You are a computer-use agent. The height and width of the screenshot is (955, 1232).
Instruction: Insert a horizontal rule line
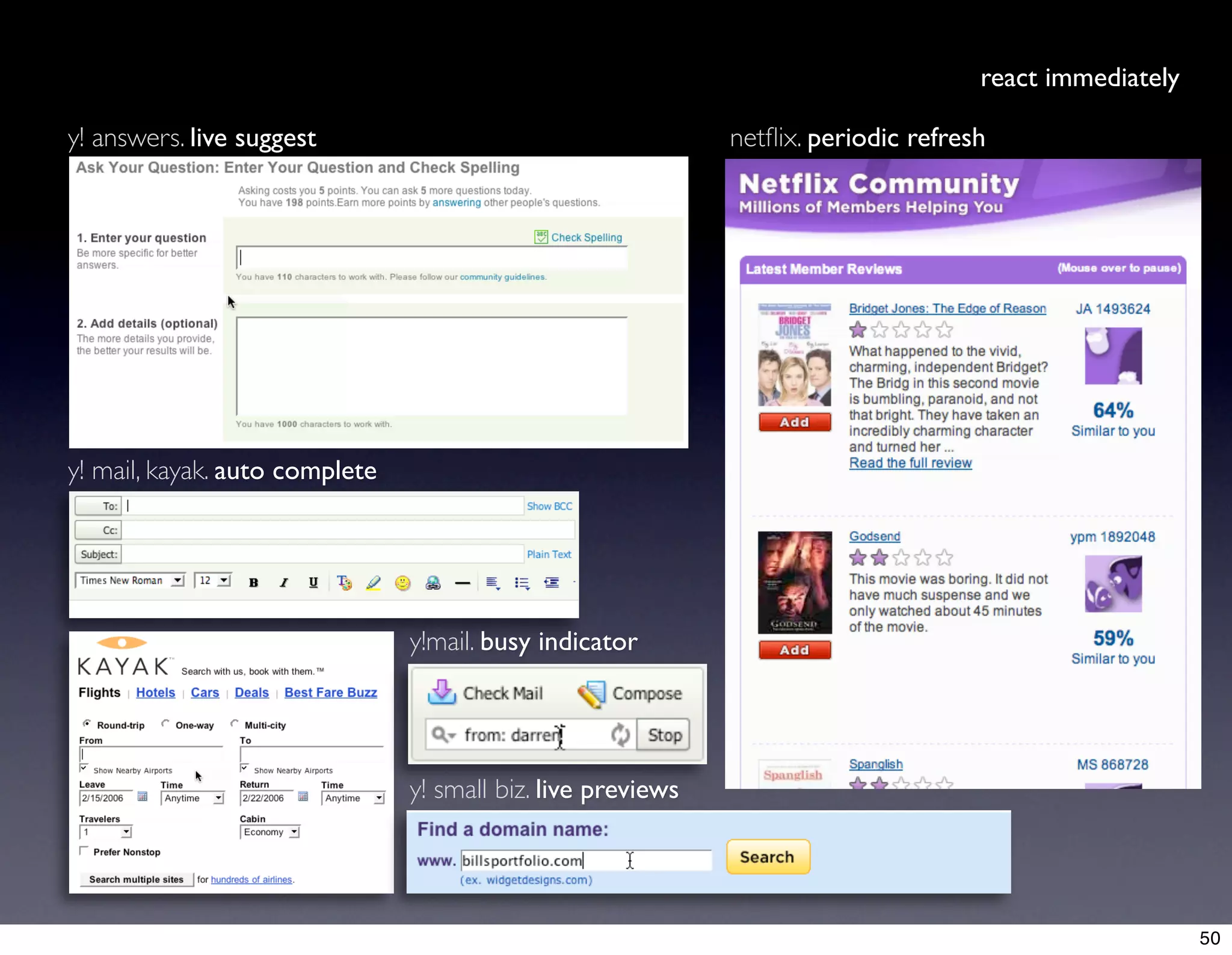(x=462, y=583)
